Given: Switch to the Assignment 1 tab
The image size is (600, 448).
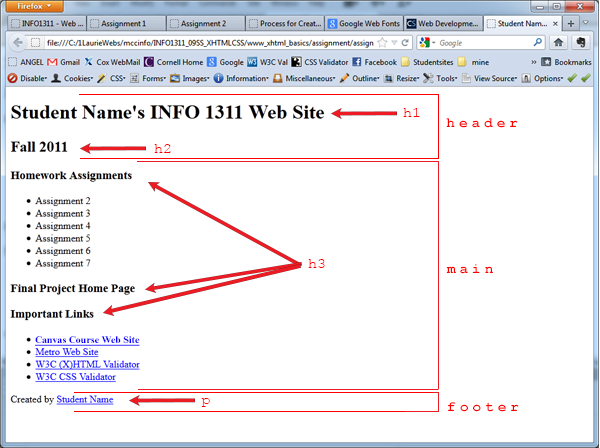Looking at the screenshot, I should click(126, 24).
